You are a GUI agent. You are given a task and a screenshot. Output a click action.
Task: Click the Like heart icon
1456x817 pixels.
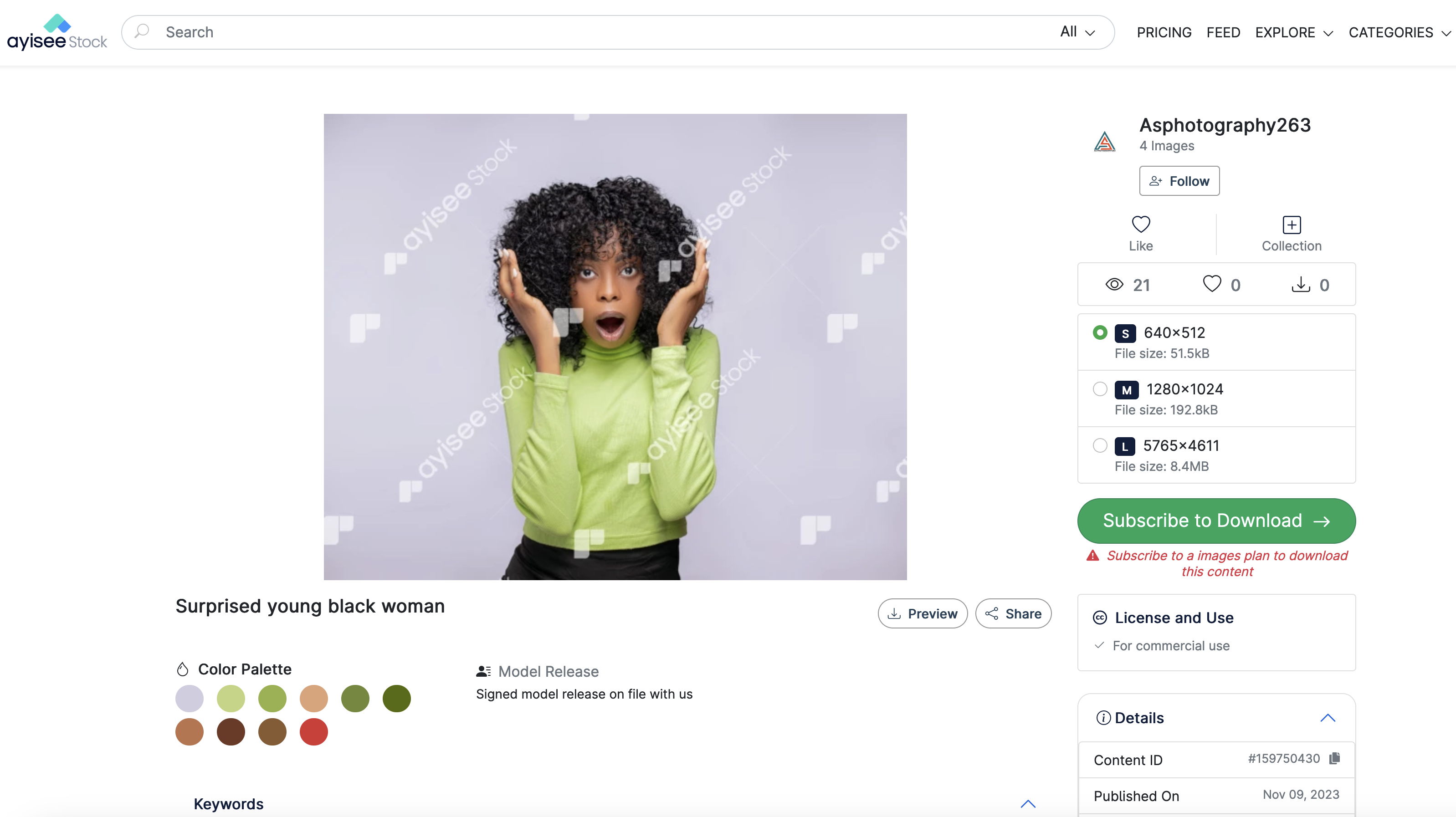(1141, 225)
